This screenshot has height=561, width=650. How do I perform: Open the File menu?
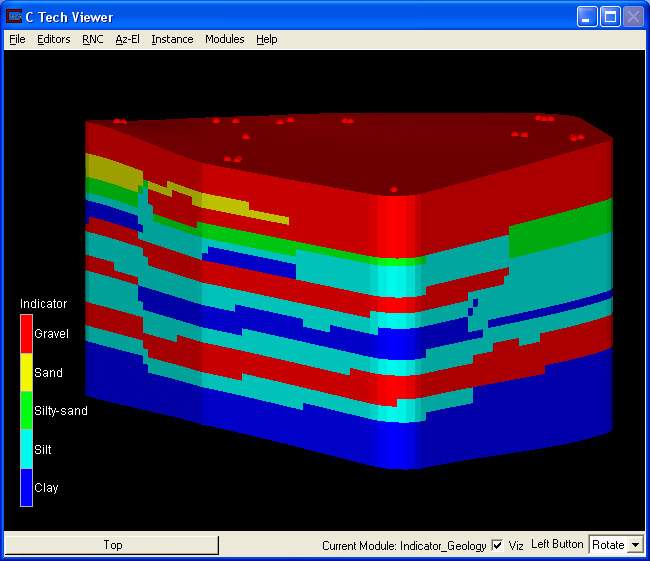click(x=17, y=39)
